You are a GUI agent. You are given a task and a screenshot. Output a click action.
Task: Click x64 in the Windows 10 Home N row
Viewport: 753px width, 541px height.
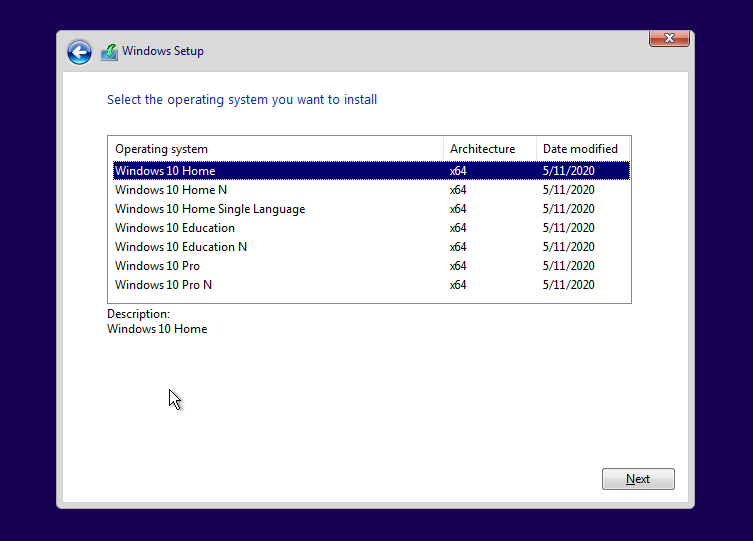[458, 190]
